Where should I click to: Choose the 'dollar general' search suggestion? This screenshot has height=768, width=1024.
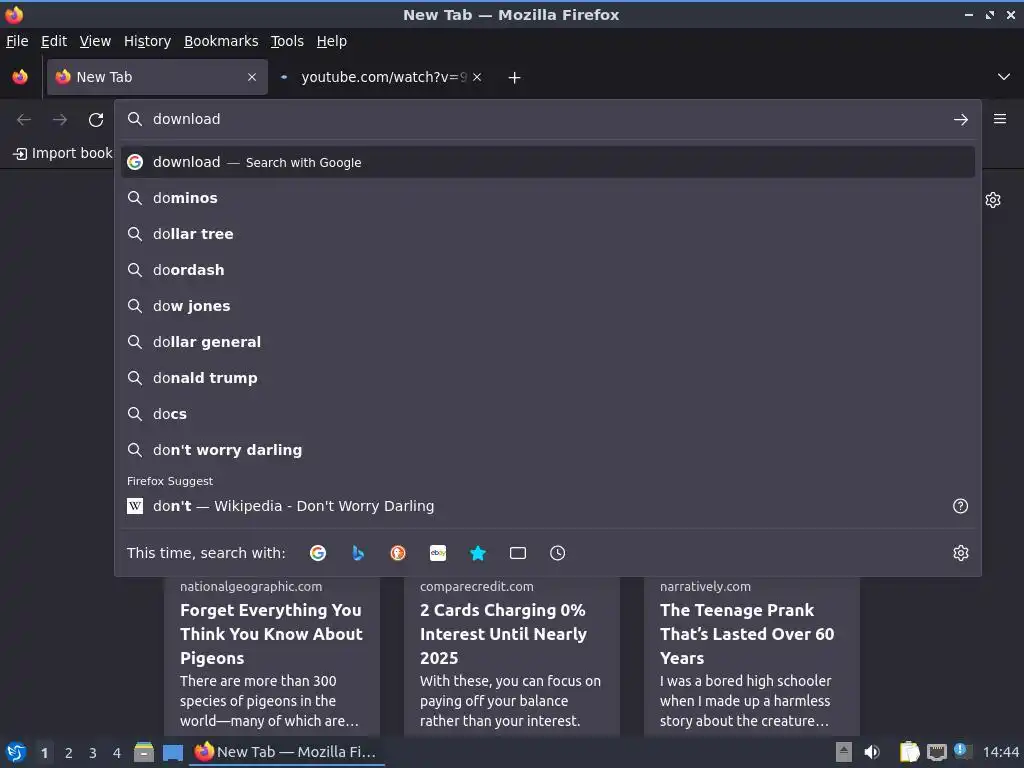(x=548, y=342)
